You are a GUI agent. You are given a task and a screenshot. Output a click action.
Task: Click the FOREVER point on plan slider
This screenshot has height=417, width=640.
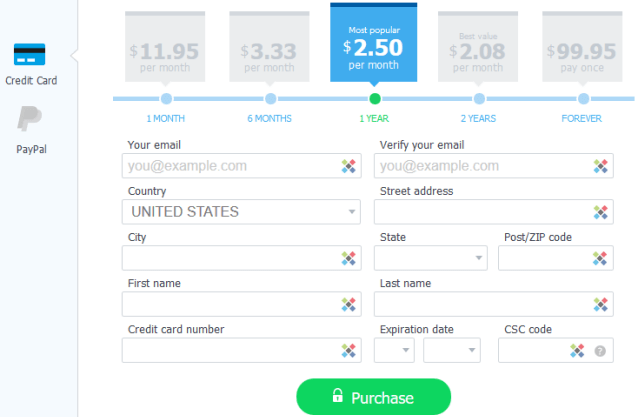pyautogui.click(x=583, y=98)
